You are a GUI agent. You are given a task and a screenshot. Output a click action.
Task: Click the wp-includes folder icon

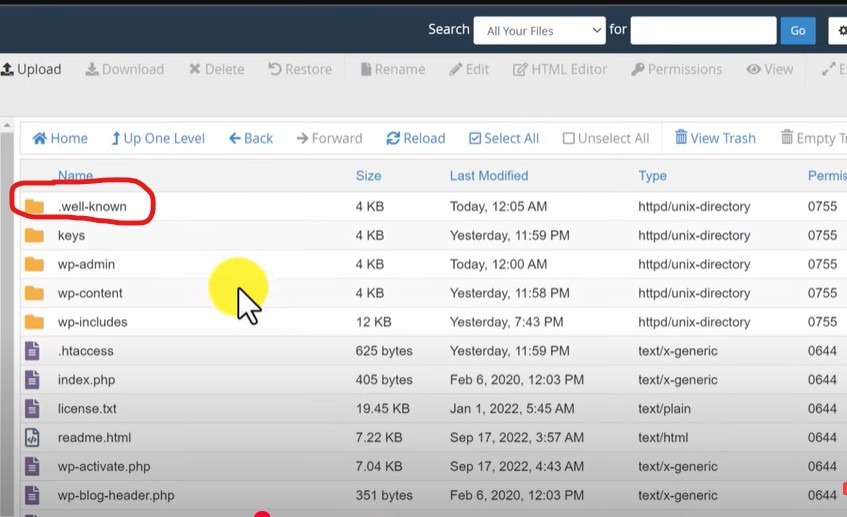[34, 322]
